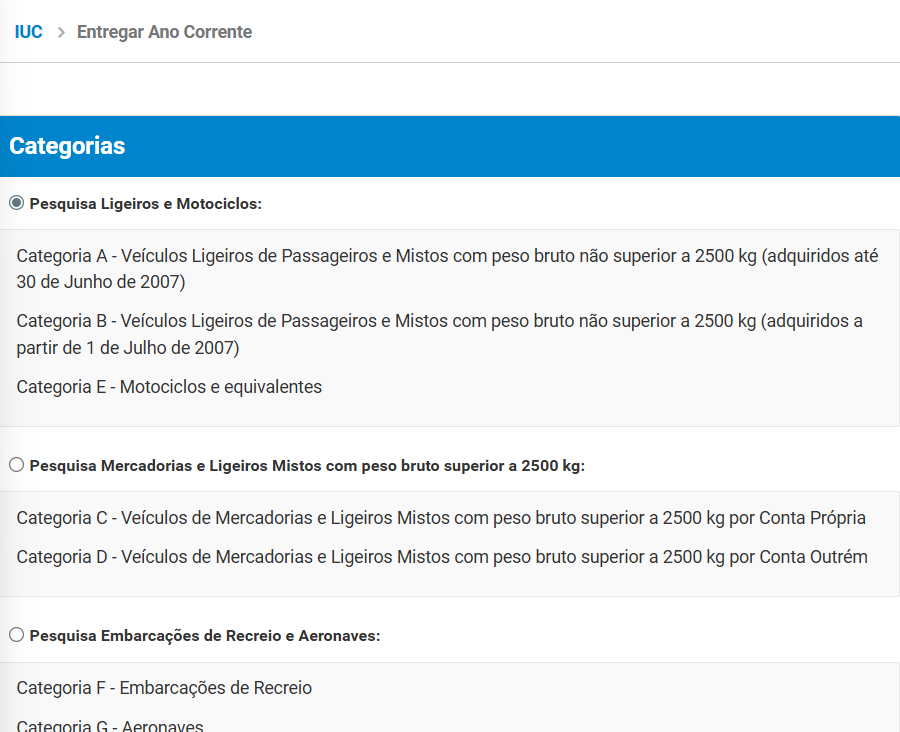
Task: Click Categoria F - Embarcações de Recreio
Action: click(164, 688)
